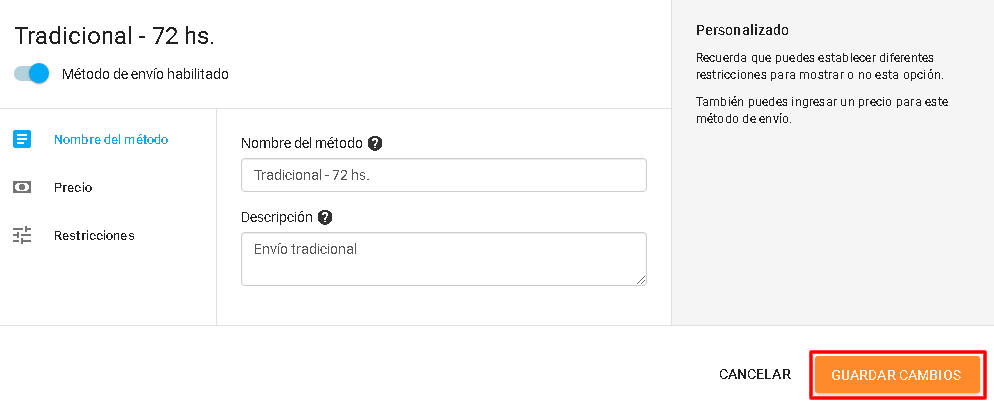Disable the Método de envío habilitado switch

32,74
